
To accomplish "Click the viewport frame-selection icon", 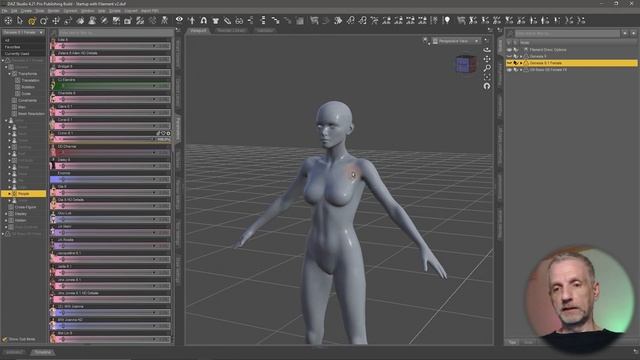I will (487, 77).
